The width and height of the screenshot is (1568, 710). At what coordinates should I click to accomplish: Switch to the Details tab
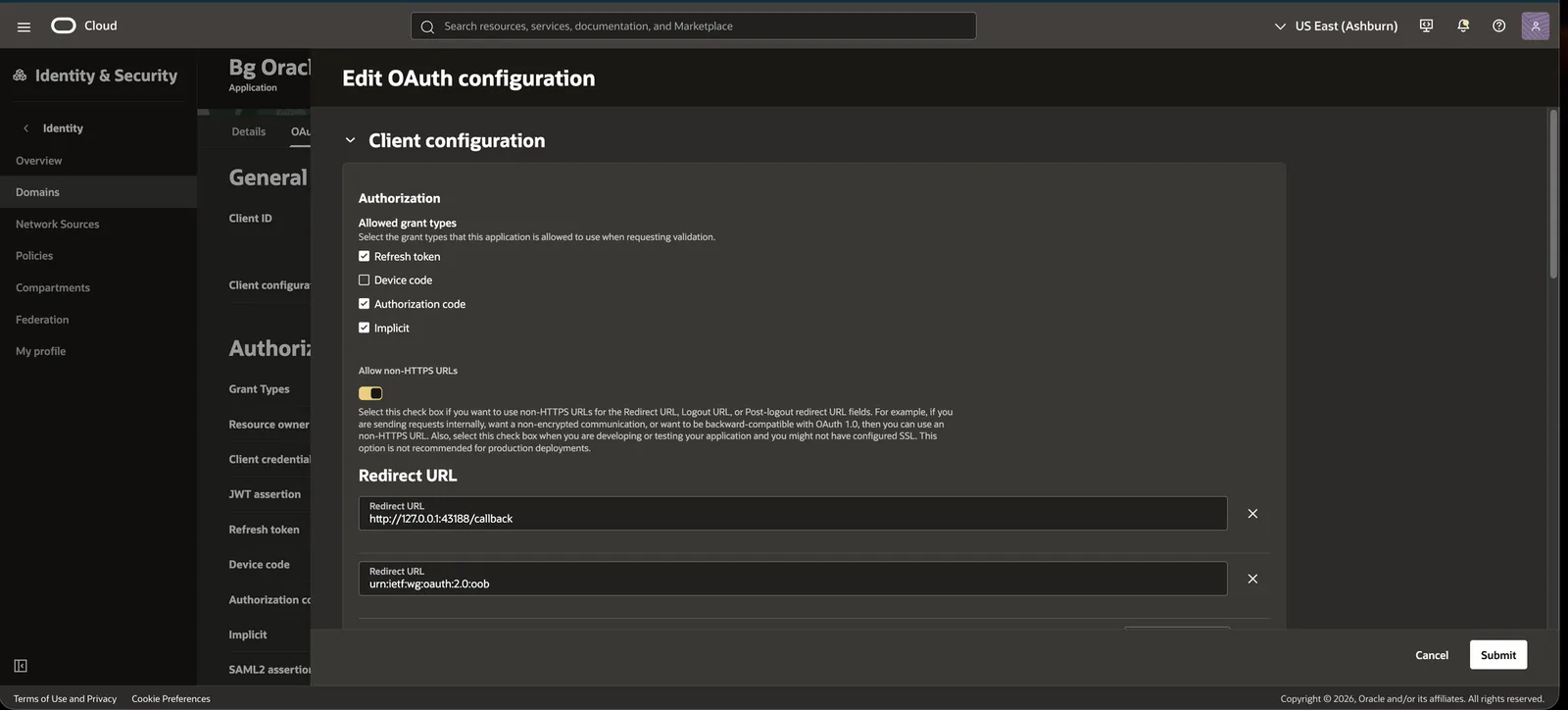tap(248, 131)
